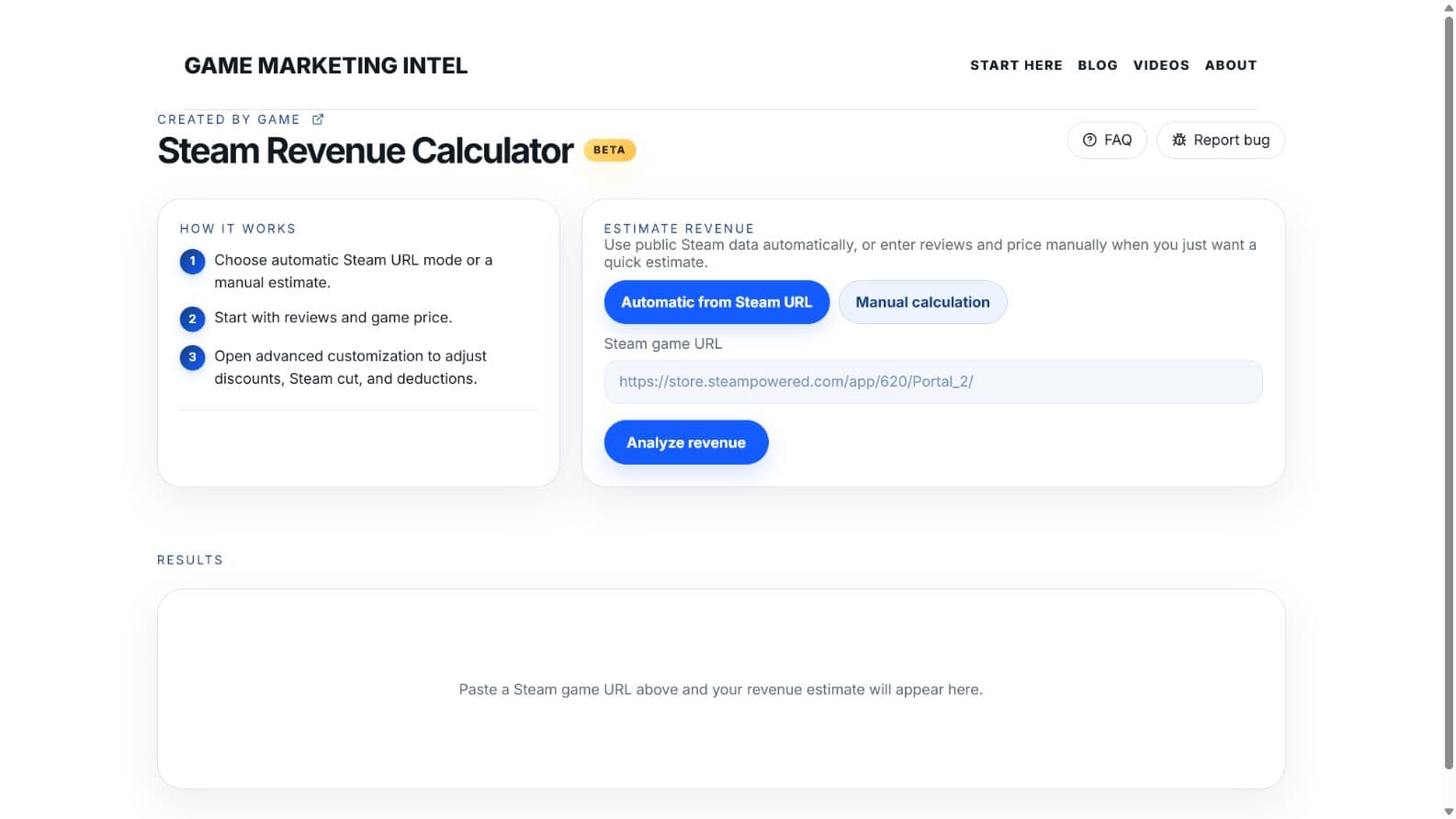Image resolution: width=1456 pixels, height=819 pixels.
Task: Open the START HERE menu item
Action: pos(1016,65)
